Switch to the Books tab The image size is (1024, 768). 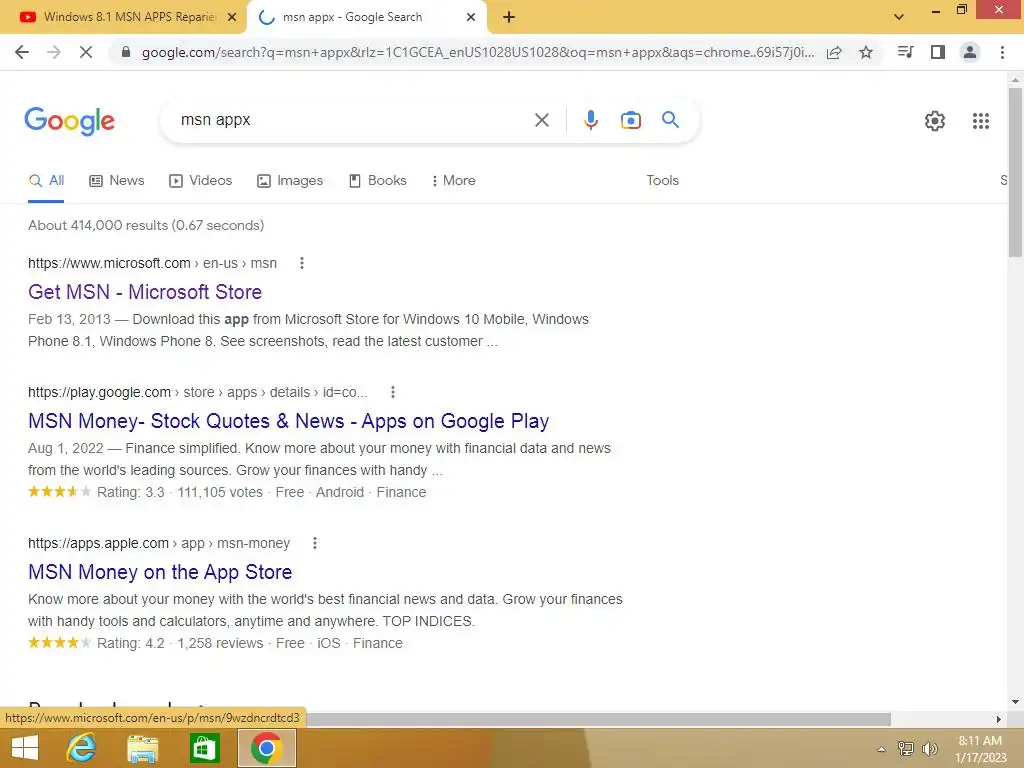click(x=377, y=181)
